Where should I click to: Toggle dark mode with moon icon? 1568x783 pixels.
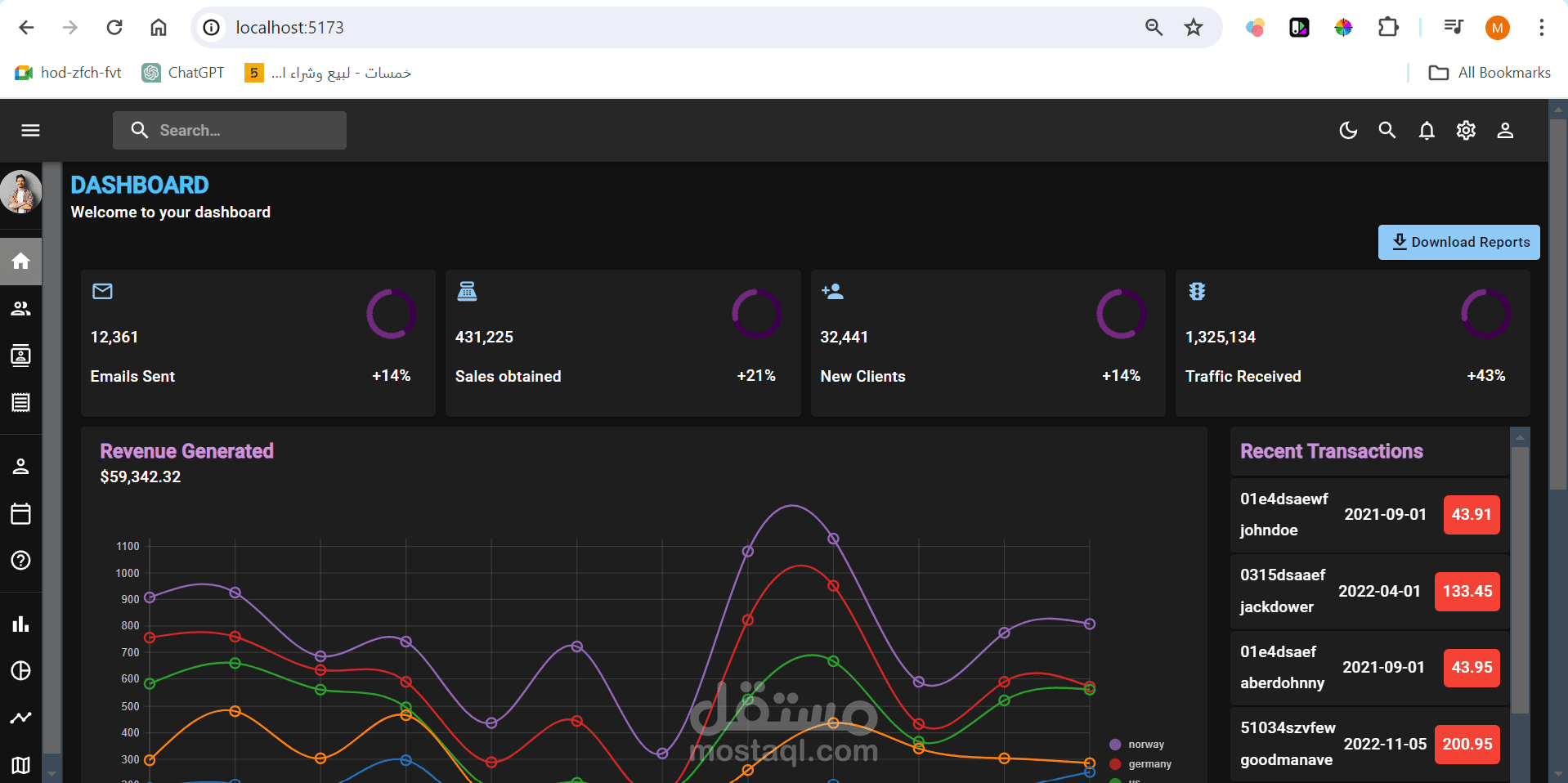1348,130
